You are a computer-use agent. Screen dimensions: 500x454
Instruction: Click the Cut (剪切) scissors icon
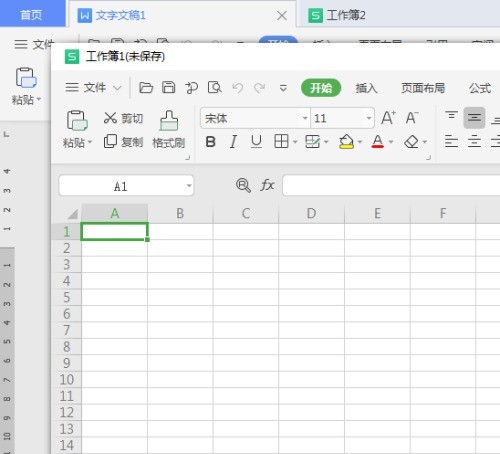pyautogui.click(x=110, y=118)
